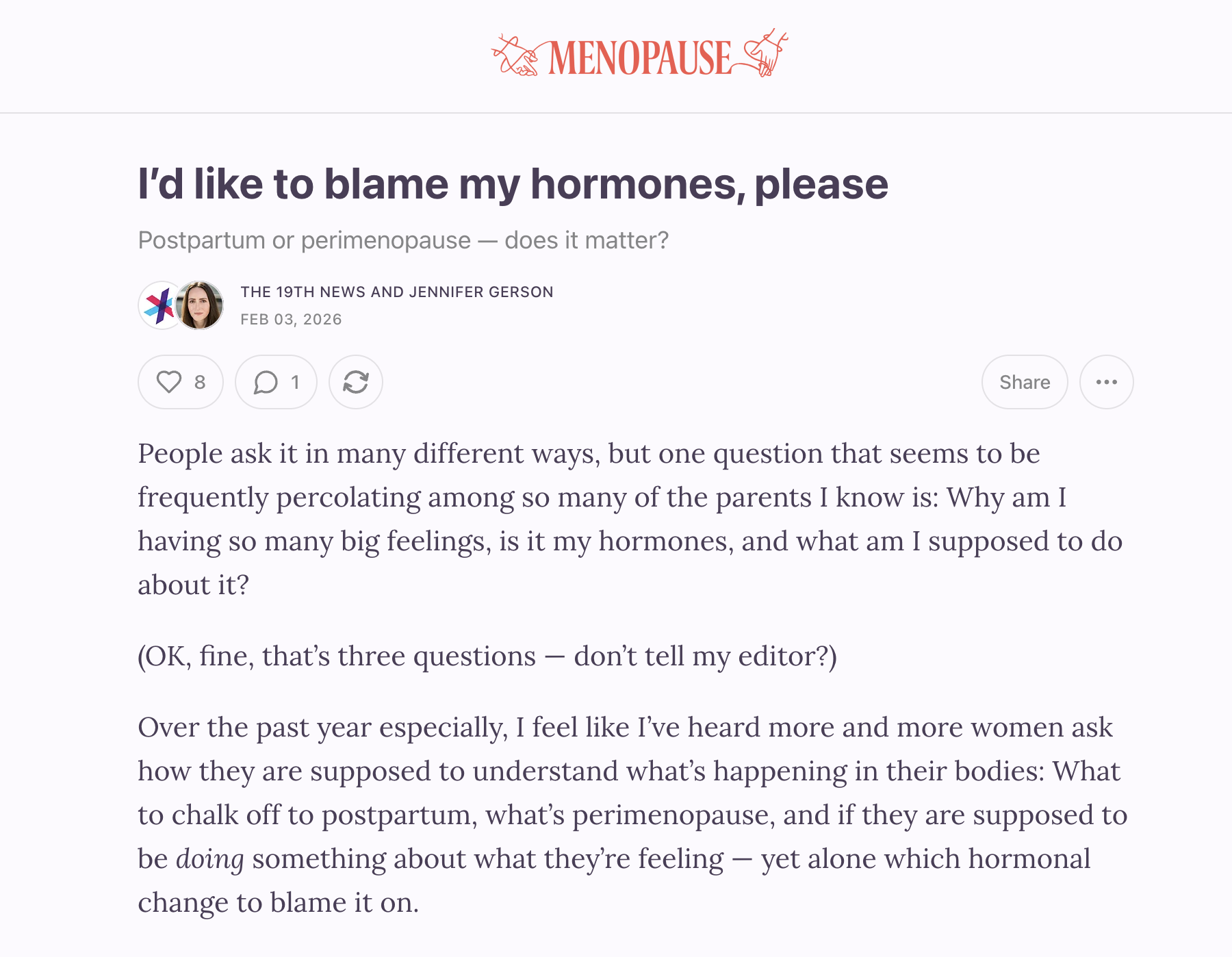The image size is (1232, 957).
Task: Click the paragraph starting "People ask it"
Action: click(x=630, y=519)
